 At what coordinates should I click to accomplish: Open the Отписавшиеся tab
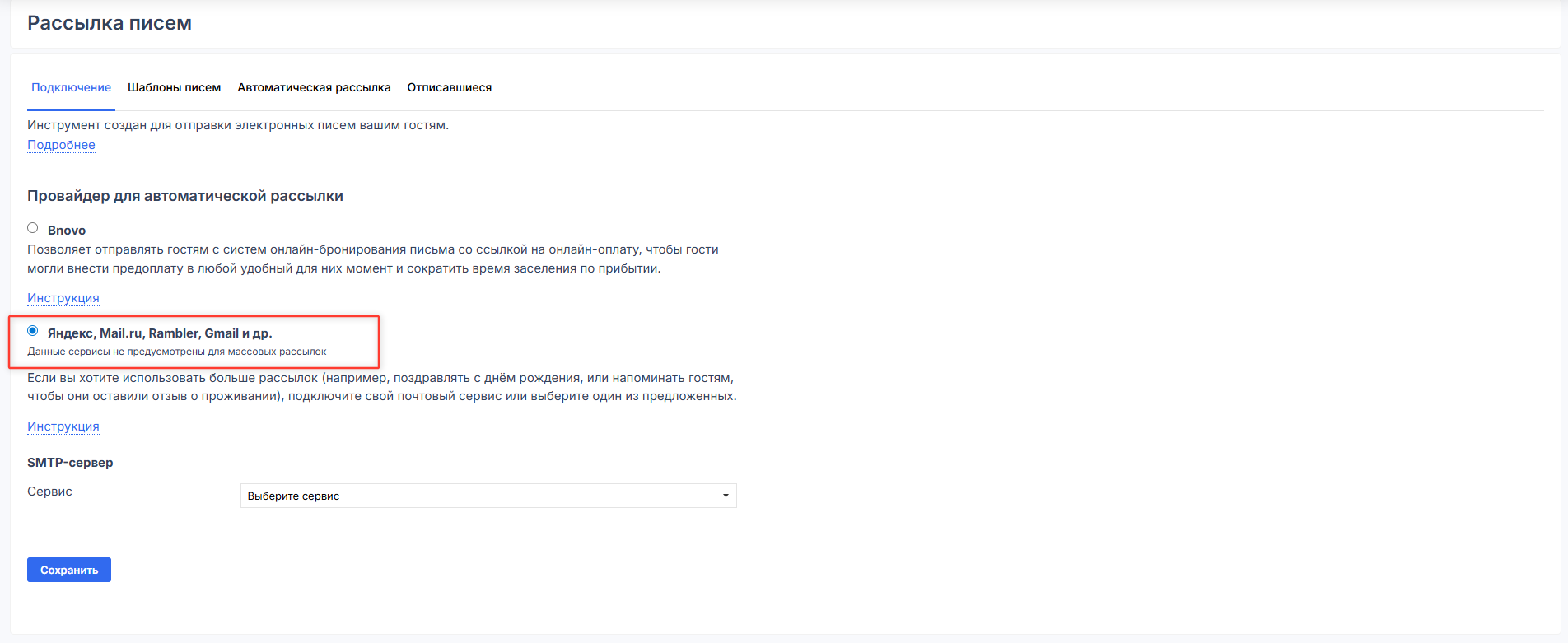[x=449, y=87]
